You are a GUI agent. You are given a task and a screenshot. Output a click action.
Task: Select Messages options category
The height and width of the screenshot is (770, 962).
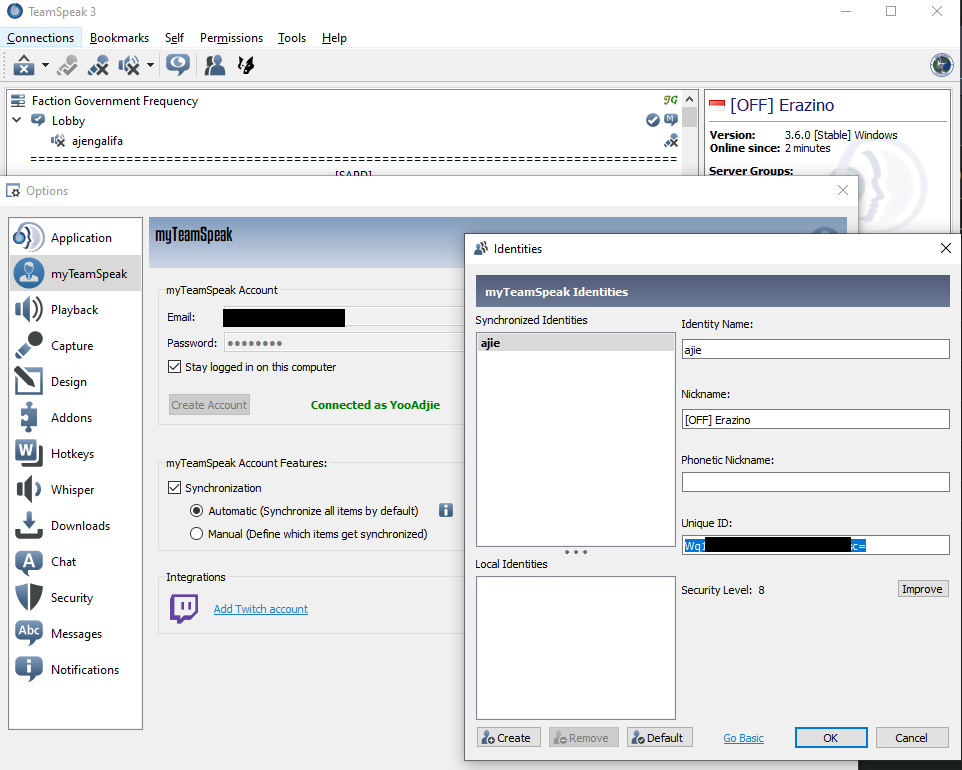click(75, 634)
